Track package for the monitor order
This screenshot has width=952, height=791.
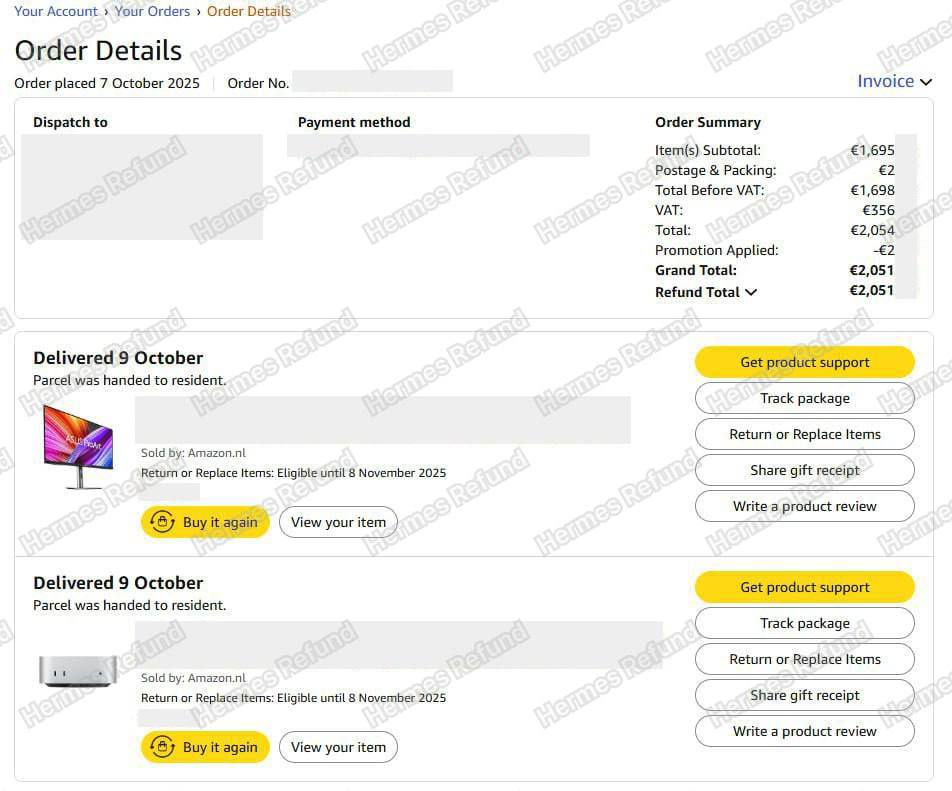coord(804,398)
